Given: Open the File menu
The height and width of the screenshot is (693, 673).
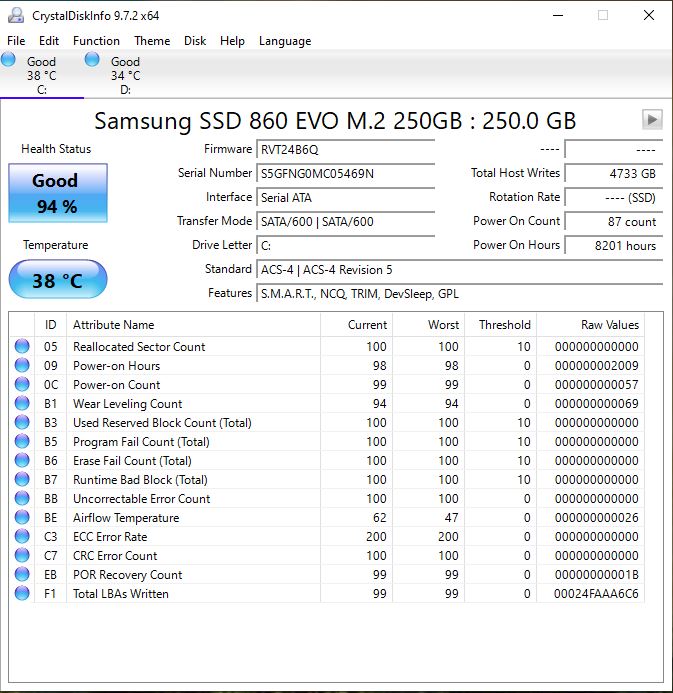Looking at the screenshot, I should [16, 41].
